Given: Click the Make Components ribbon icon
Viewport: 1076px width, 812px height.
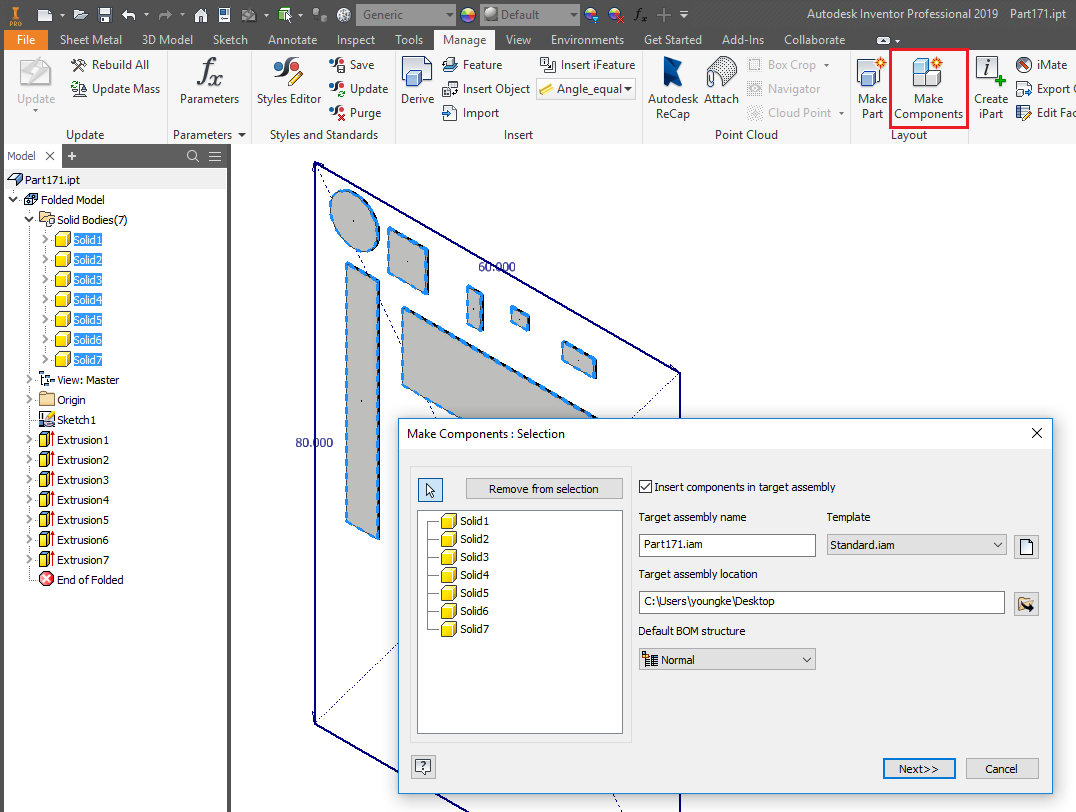Looking at the screenshot, I should (x=928, y=88).
